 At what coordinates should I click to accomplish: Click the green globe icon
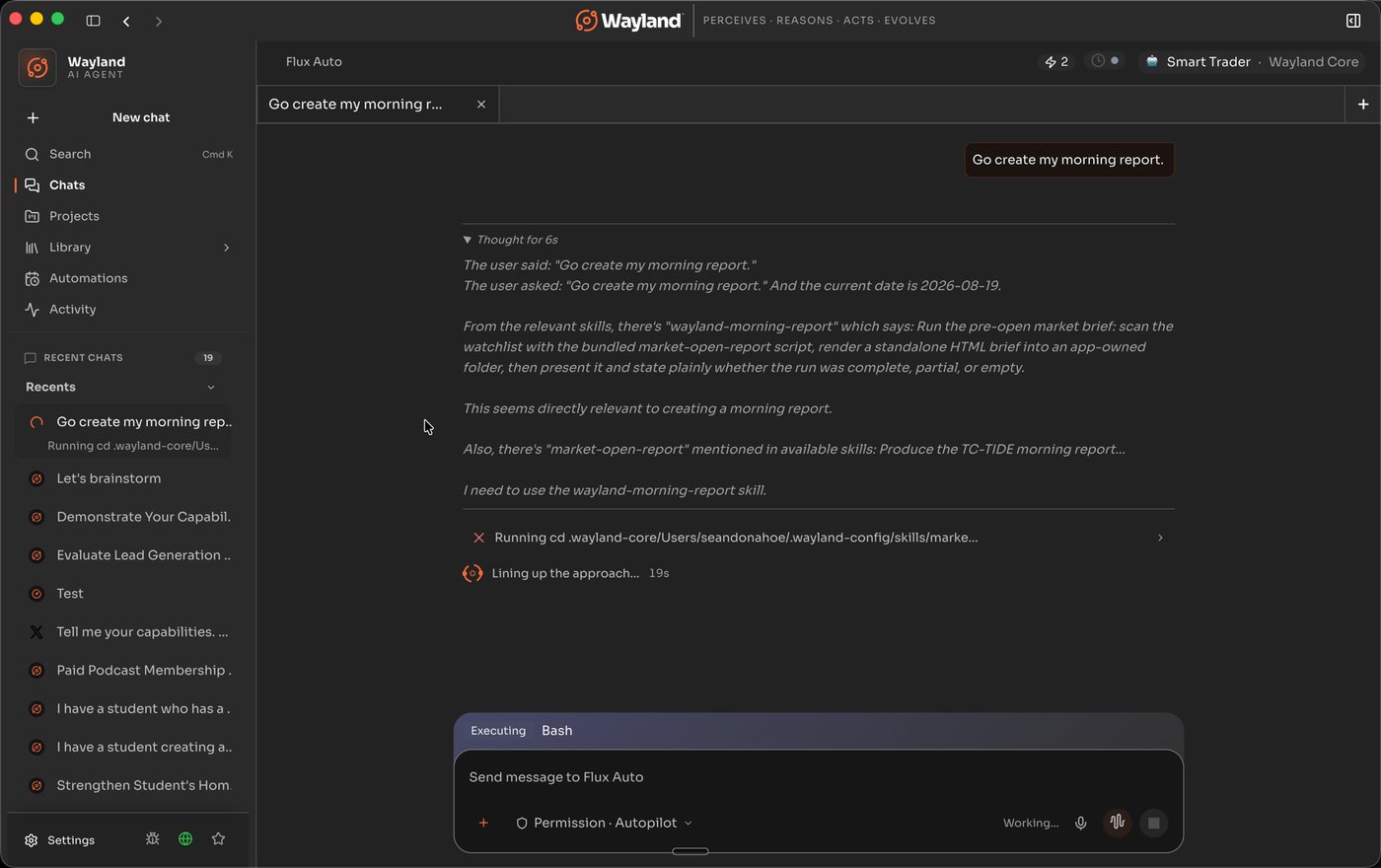click(x=185, y=839)
